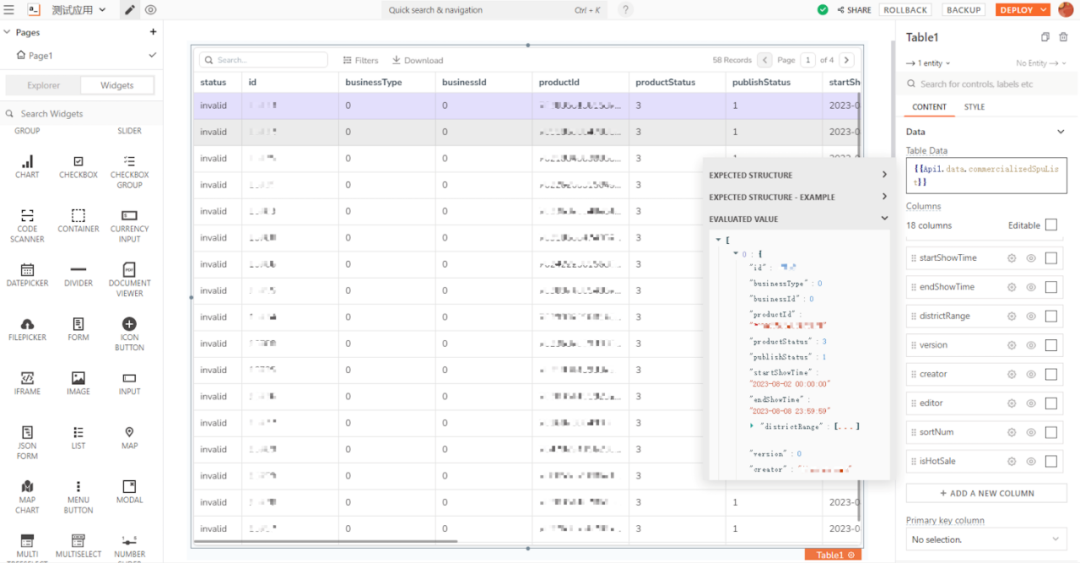Switch to preview mode eye icon
Viewport: 1080px width, 563px height.
[x=150, y=10]
